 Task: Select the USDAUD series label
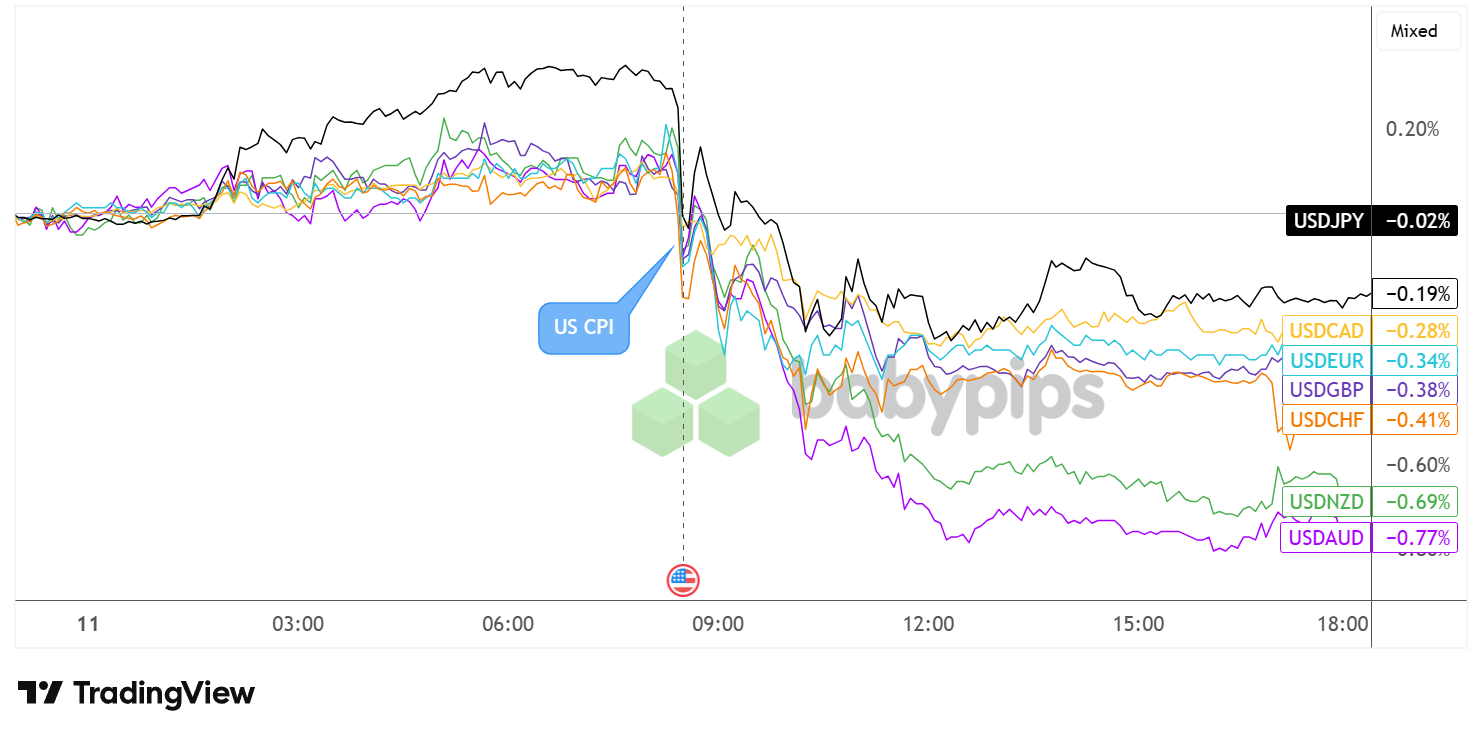[x=1327, y=538]
